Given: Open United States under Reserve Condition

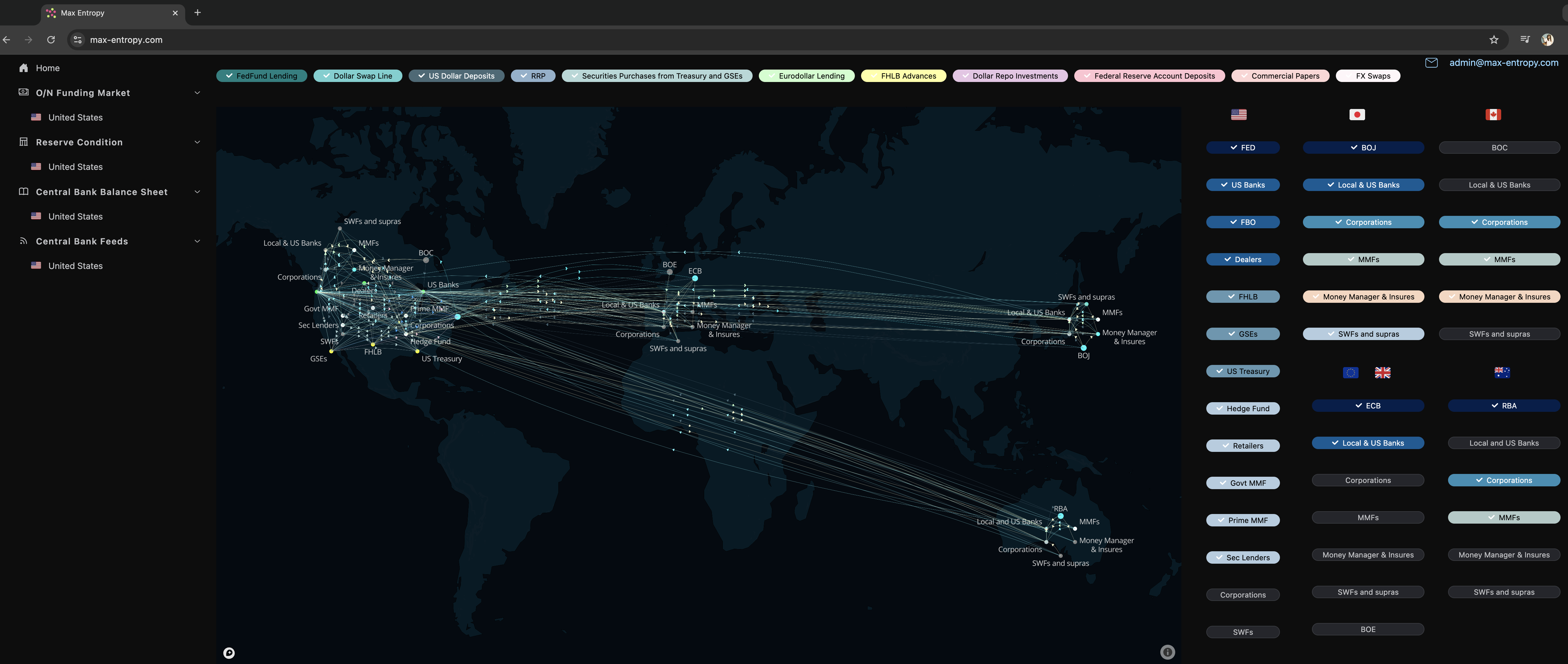Looking at the screenshot, I should point(76,167).
